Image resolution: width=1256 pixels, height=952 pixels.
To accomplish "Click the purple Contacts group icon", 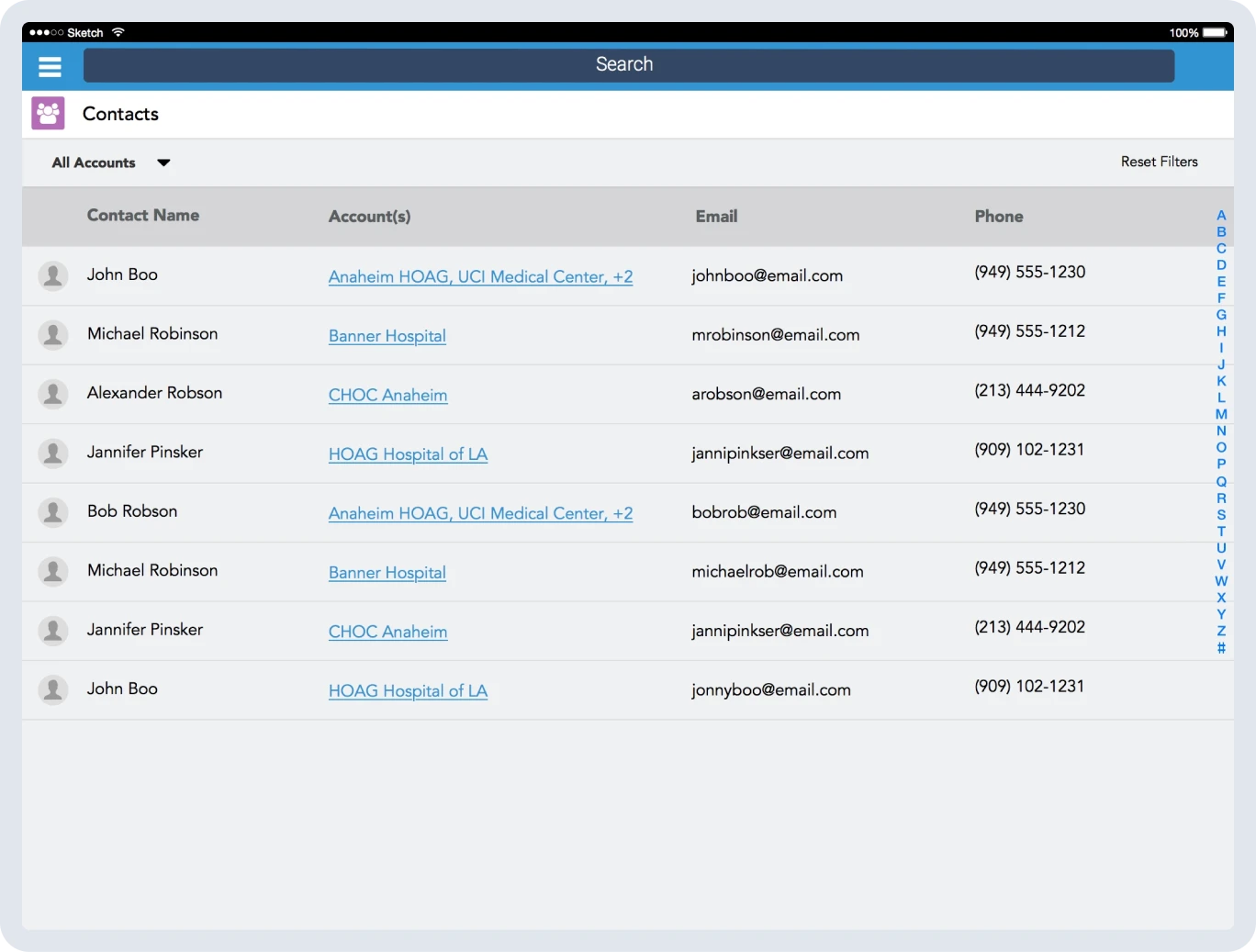I will point(48,113).
